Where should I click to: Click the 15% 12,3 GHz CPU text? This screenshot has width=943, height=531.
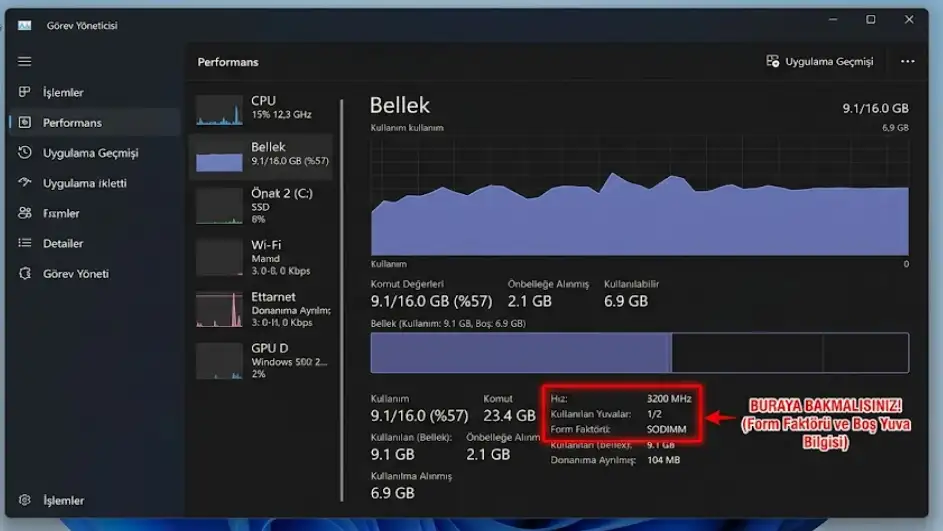[281, 114]
